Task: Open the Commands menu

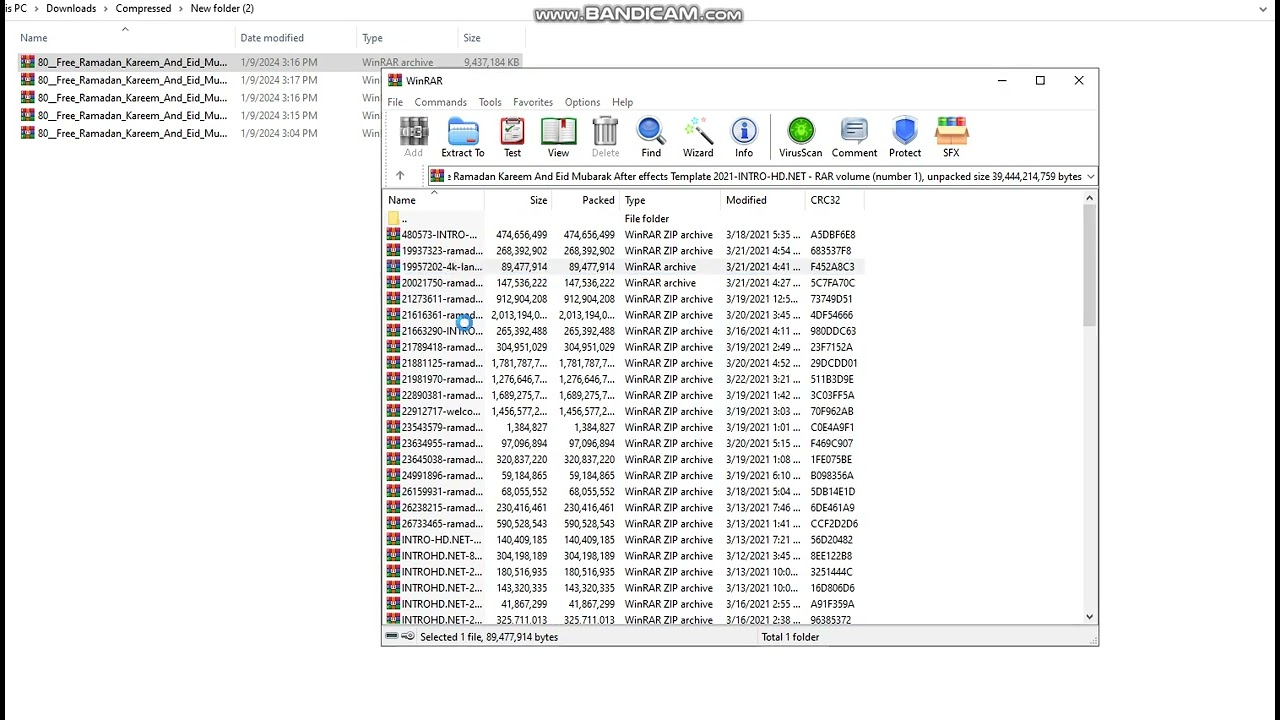Action: [440, 102]
